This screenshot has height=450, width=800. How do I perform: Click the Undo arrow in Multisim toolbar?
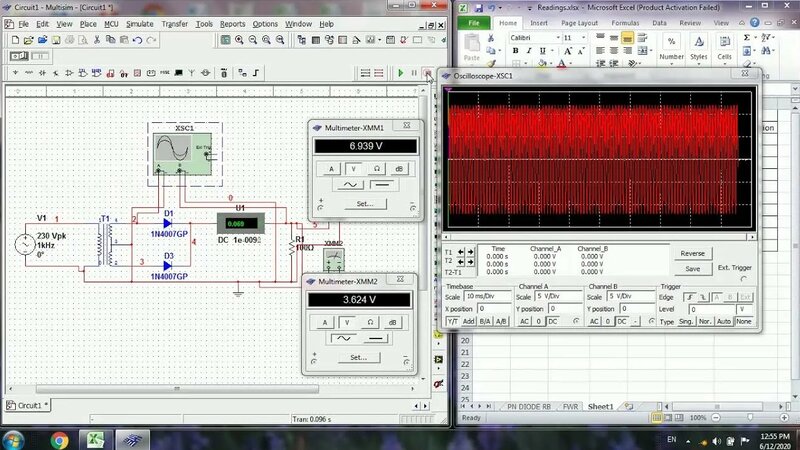(137, 40)
